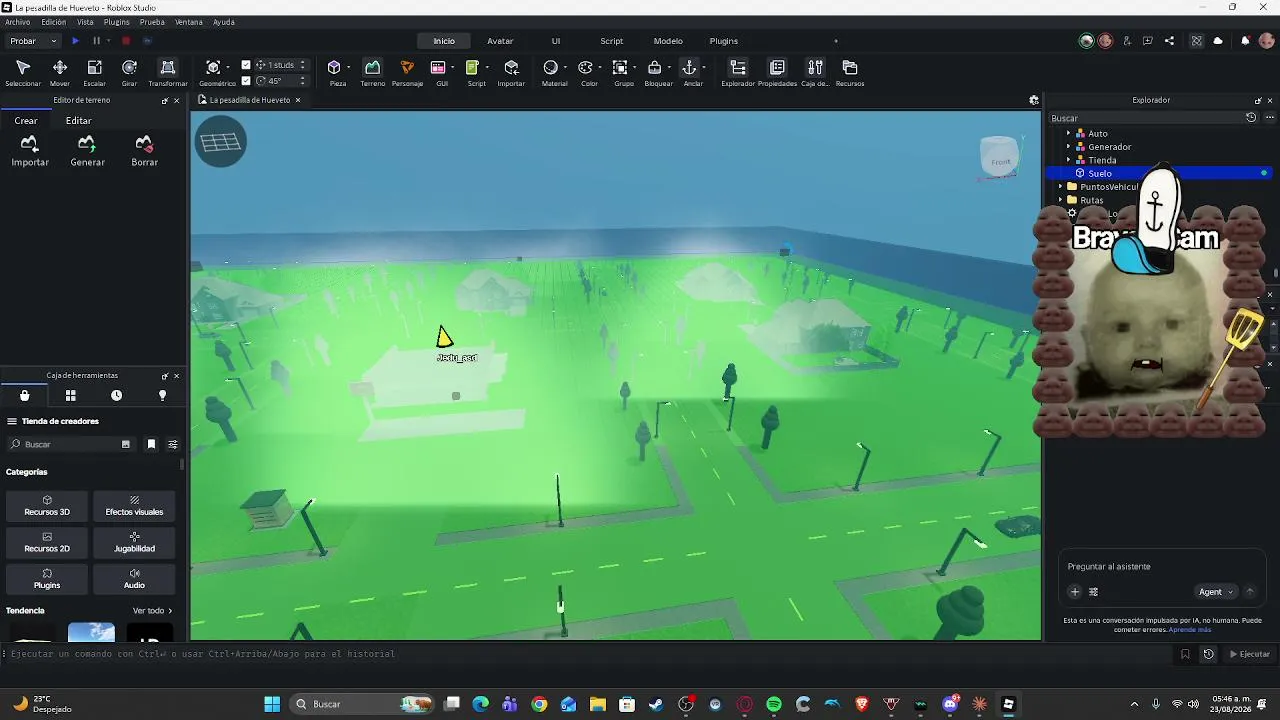
Task: Click the Borrar terrain button
Action: 144,151
